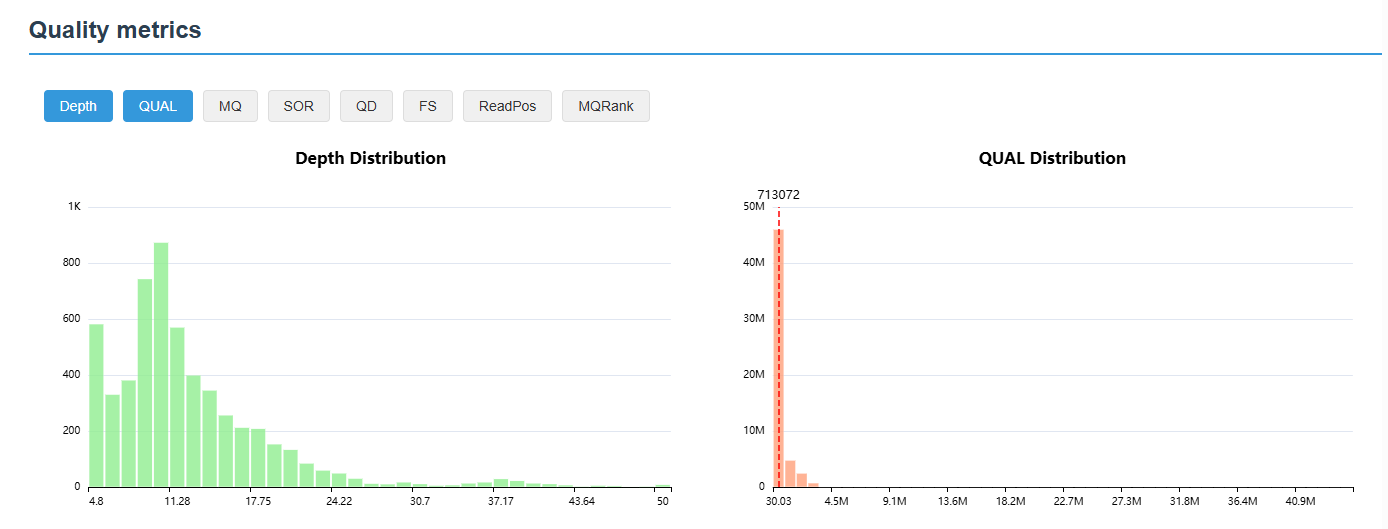Click the 37.17 x-axis label in Depth chart
Image resolution: width=1388 pixels, height=529 pixels.
pos(501,501)
